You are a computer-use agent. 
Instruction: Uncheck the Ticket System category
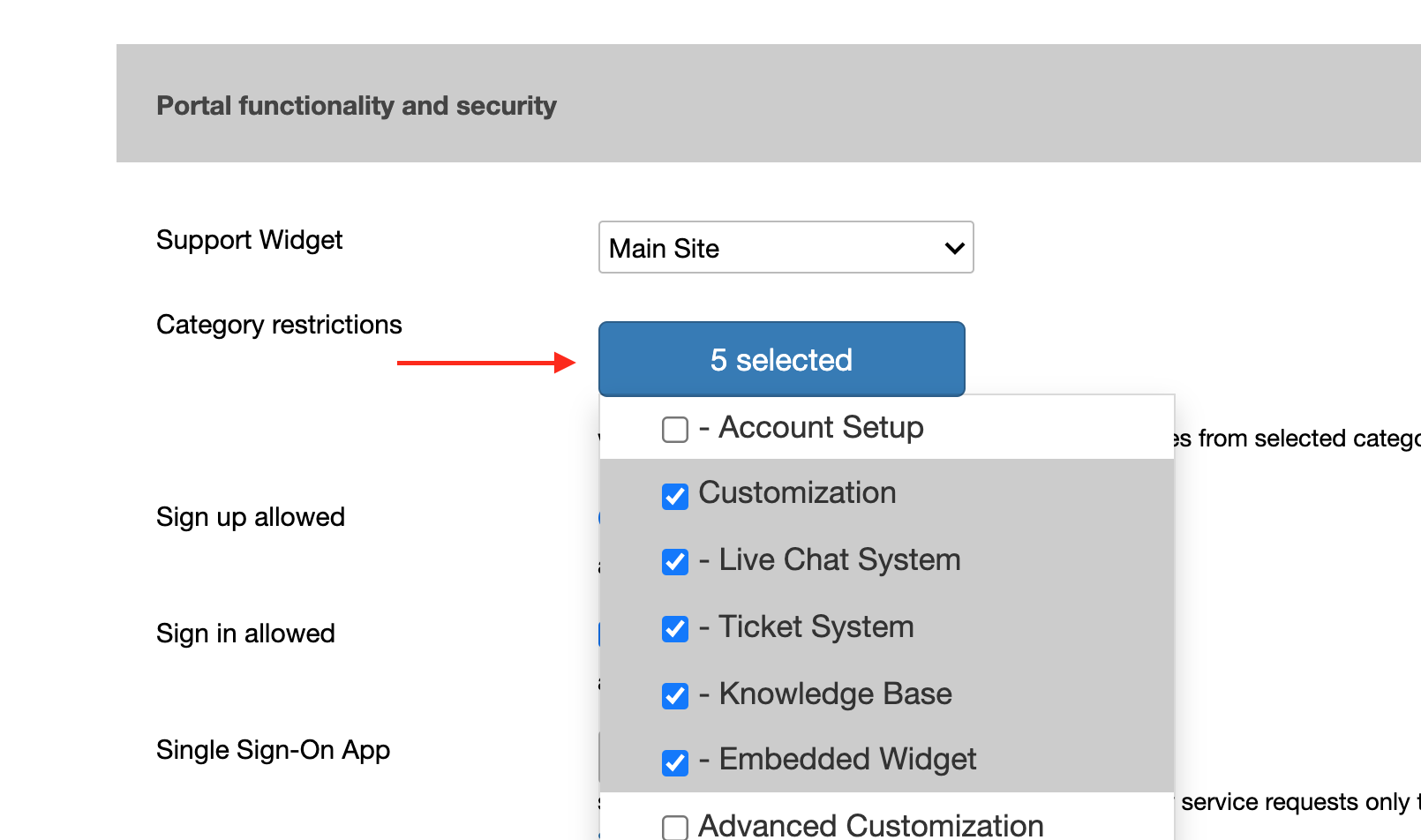(674, 629)
